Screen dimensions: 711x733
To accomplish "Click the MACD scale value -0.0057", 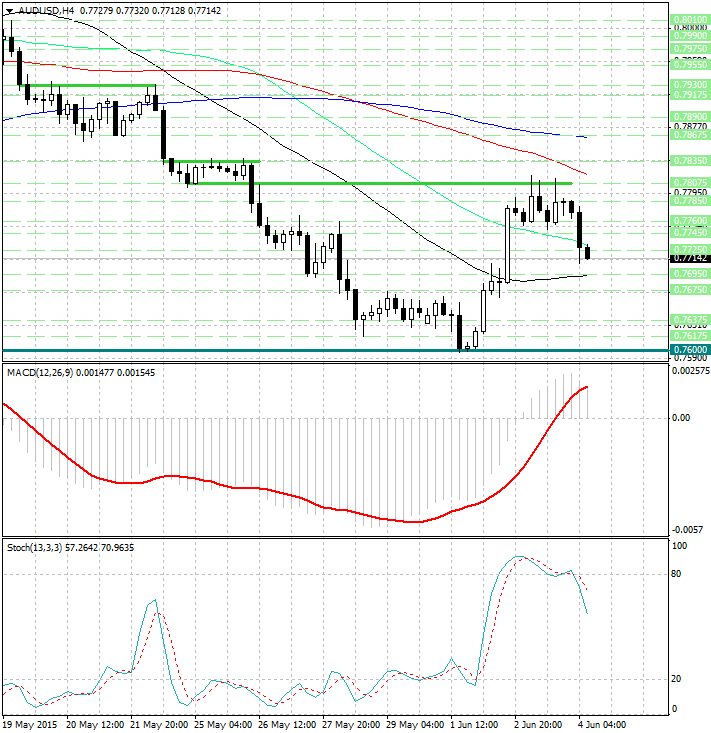I will [687, 530].
